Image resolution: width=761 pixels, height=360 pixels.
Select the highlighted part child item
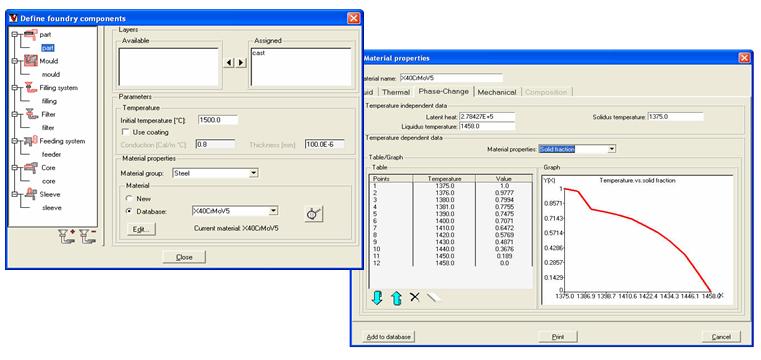click(x=48, y=48)
